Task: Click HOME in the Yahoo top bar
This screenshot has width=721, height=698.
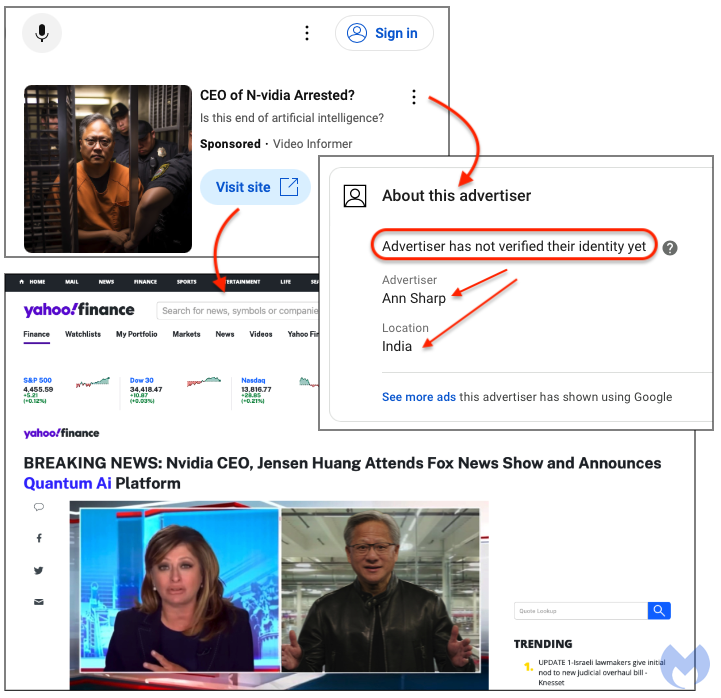Action: (x=37, y=282)
